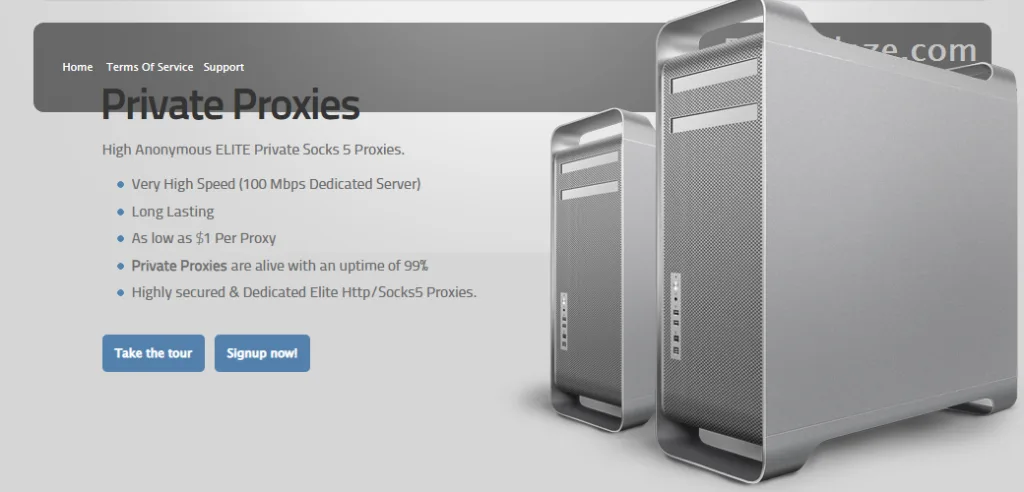Click bold Private Proxies text in uptime line
The image size is (1024, 492).
[179, 266]
